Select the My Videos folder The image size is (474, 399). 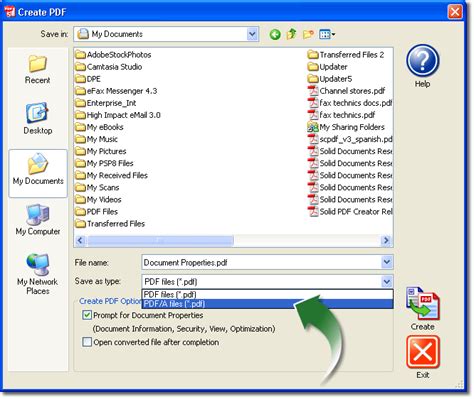(98, 199)
